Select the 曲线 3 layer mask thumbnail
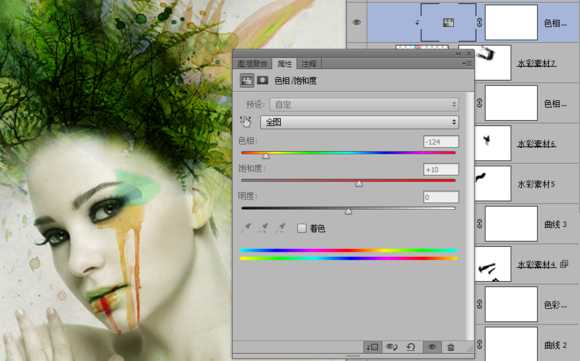This screenshot has height=361, width=580. (x=511, y=224)
